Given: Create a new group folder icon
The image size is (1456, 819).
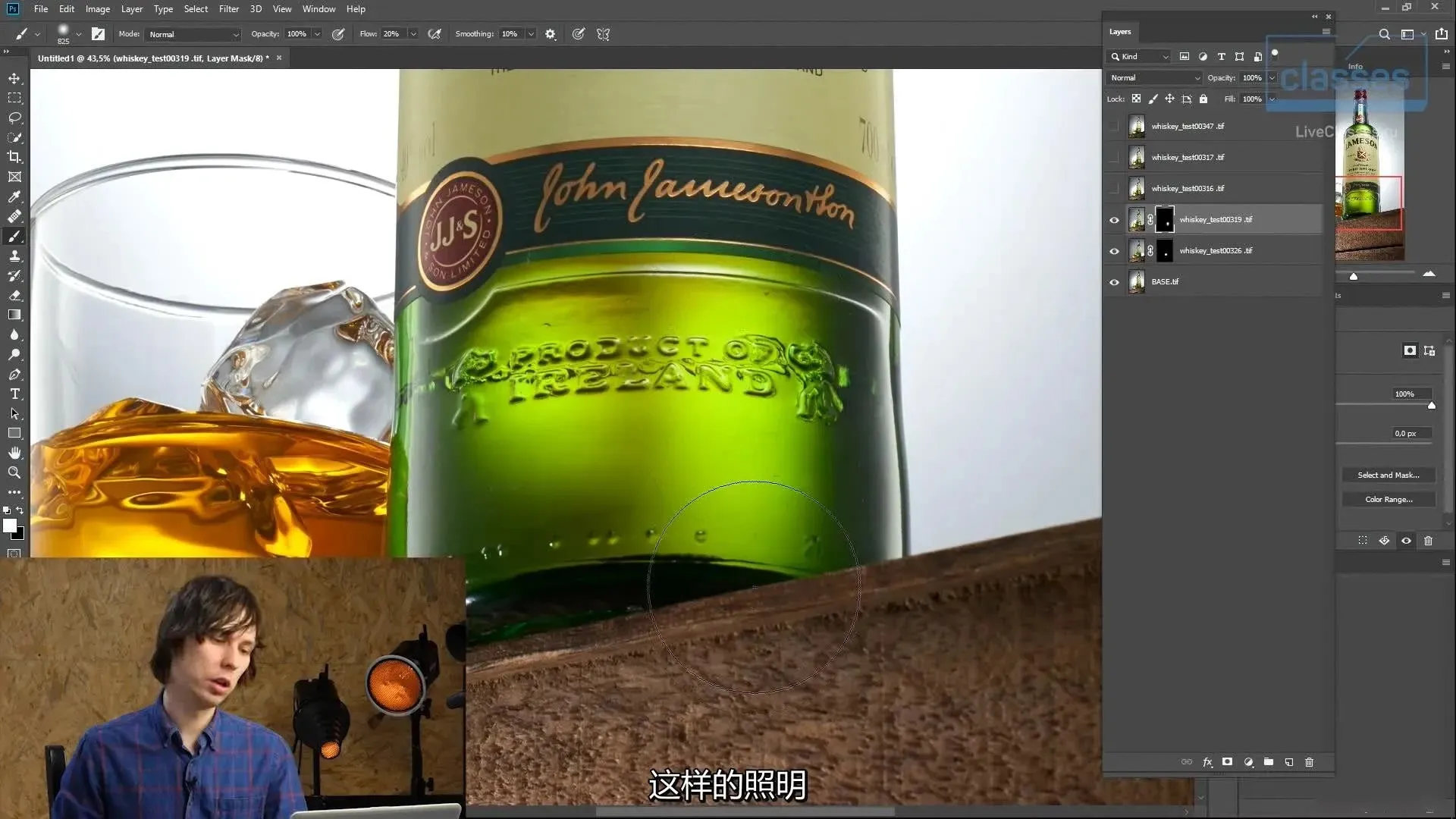Looking at the screenshot, I should coord(1268,761).
